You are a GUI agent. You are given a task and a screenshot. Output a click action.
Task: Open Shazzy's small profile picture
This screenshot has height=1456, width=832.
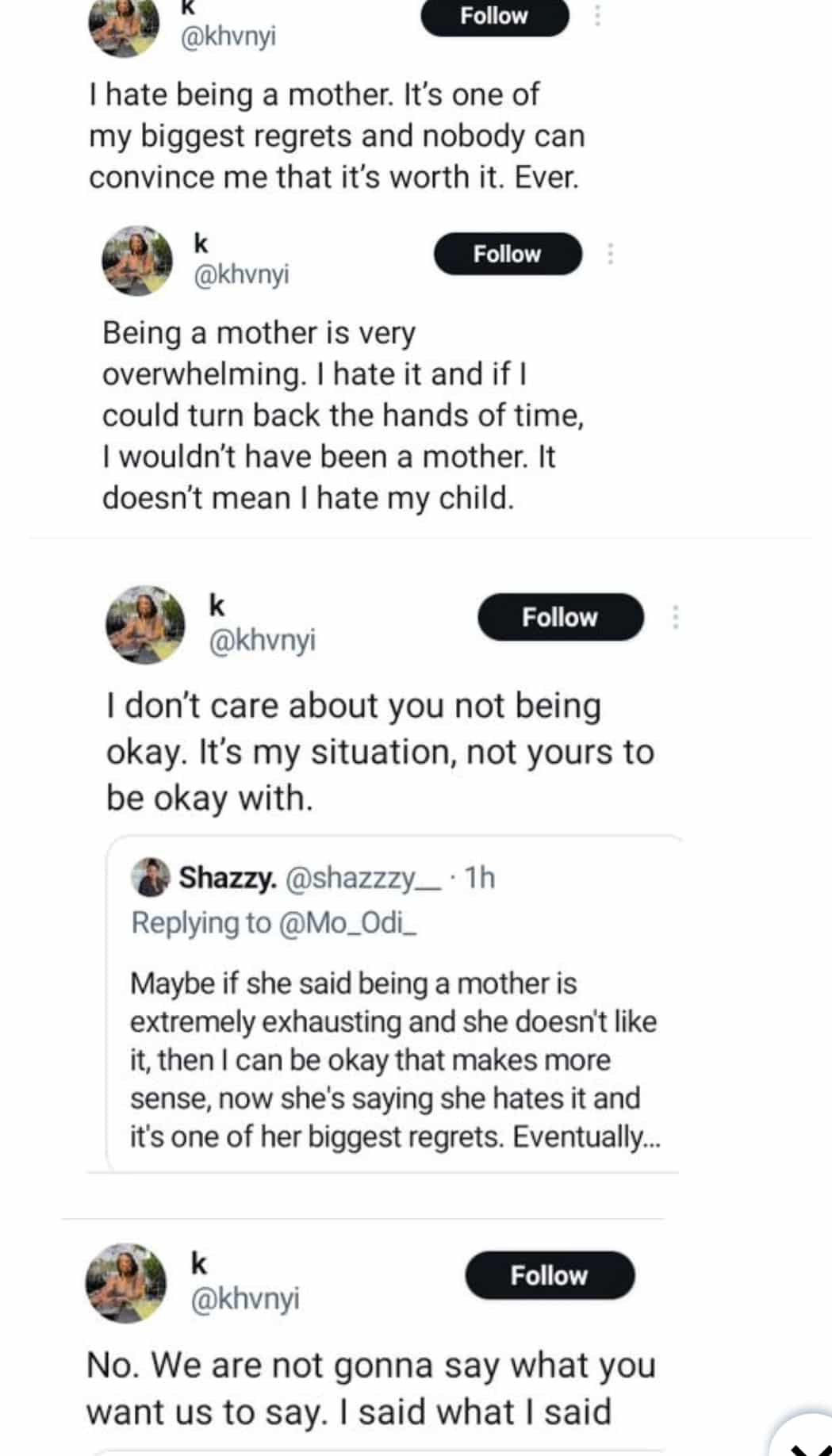pyautogui.click(x=150, y=876)
